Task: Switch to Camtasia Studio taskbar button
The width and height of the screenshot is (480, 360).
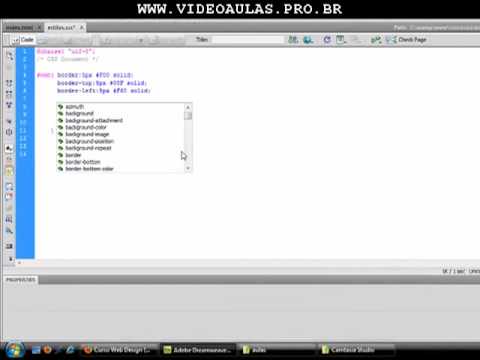Action: tap(357, 350)
